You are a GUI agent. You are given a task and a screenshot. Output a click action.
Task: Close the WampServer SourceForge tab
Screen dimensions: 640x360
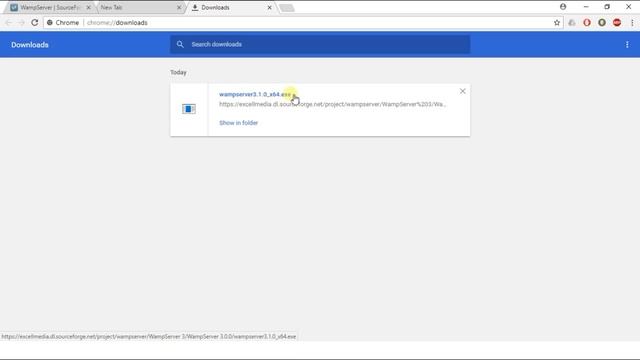coord(89,7)
